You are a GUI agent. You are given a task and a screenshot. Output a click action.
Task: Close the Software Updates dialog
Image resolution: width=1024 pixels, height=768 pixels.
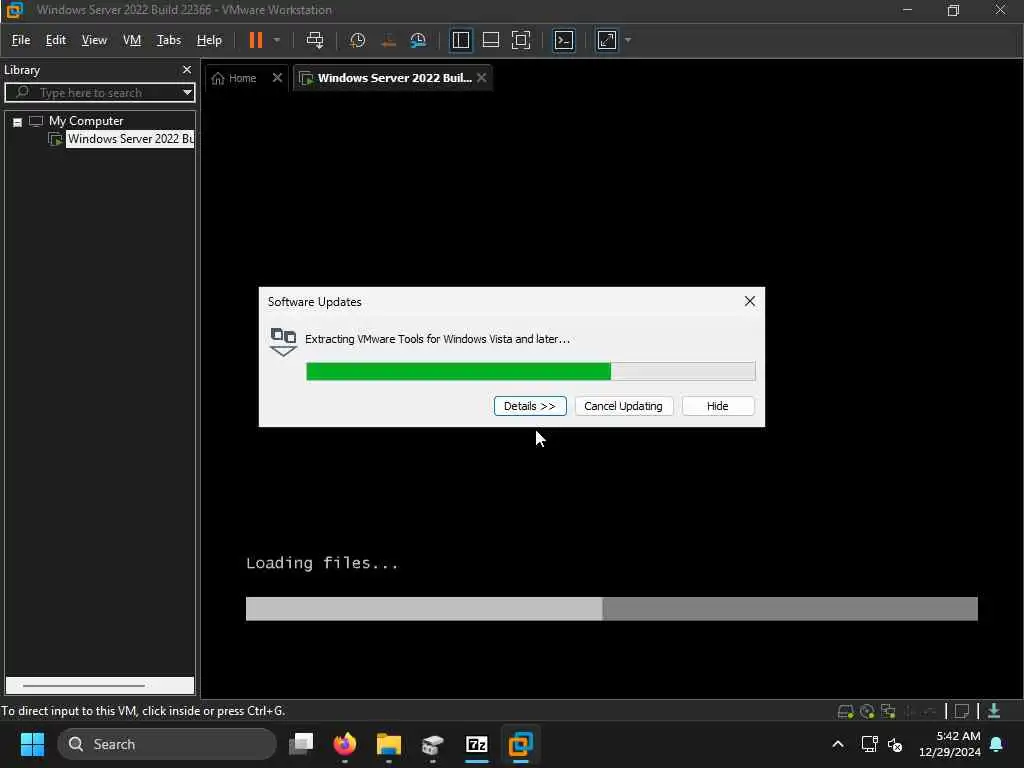(x=750, y=301)
